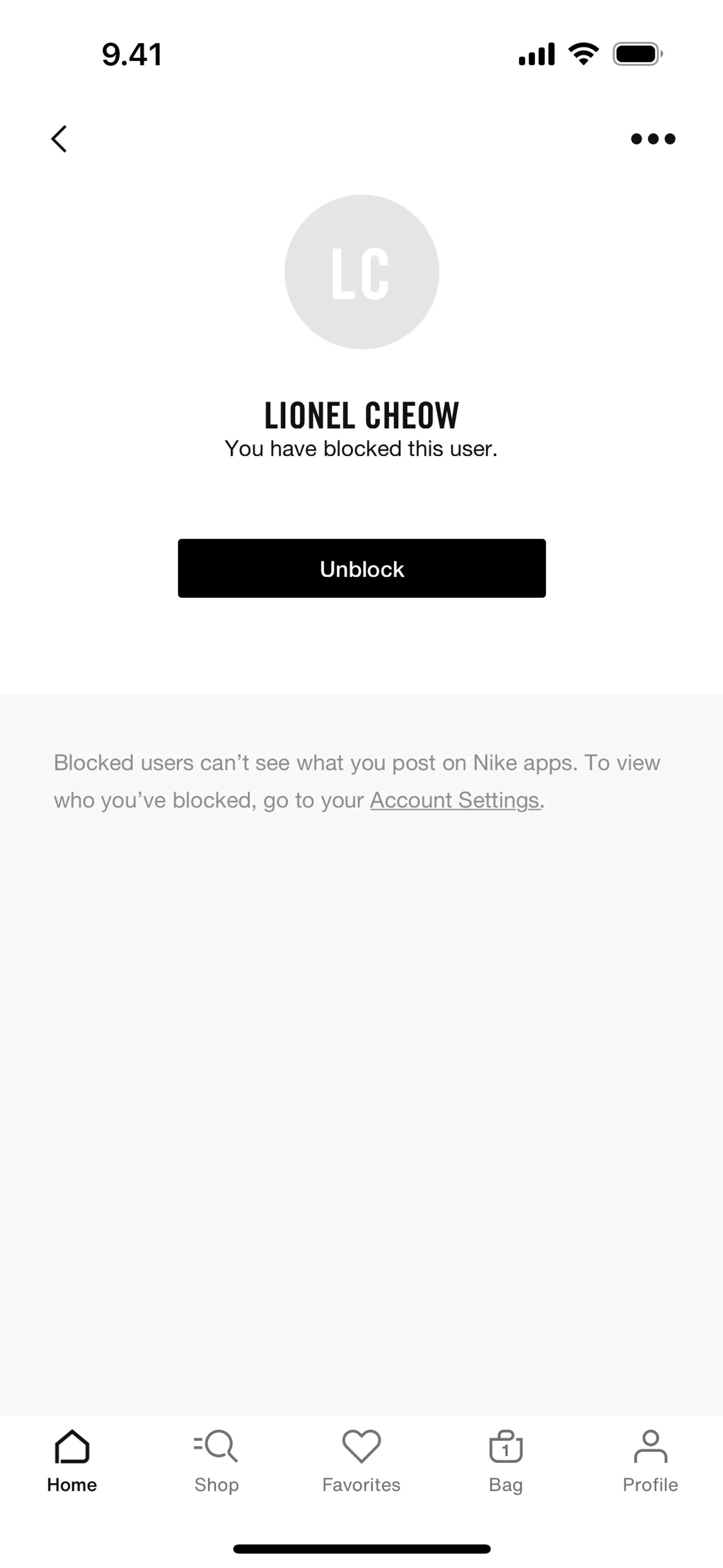Viewport: 723px width, 1568px height.
Task: Tap the Wi-Fi status icon
Action: 583,54
